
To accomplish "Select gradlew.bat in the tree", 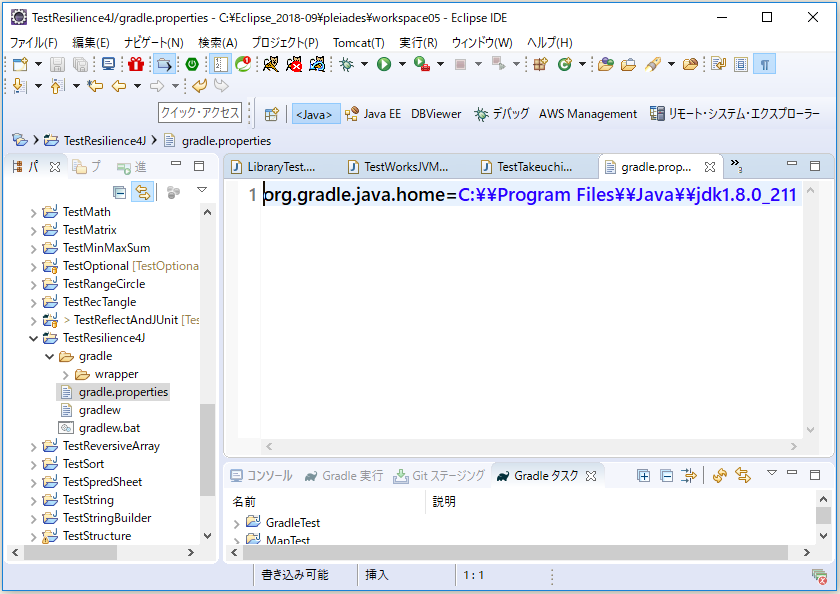I will tap(109, 428).
